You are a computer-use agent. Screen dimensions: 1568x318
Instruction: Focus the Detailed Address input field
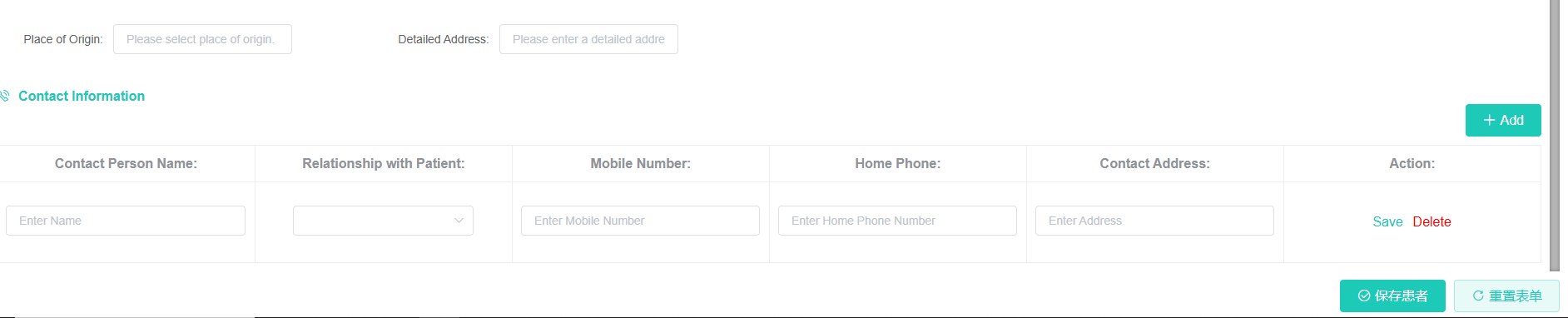pyautogui.click(x=588, y=39)
